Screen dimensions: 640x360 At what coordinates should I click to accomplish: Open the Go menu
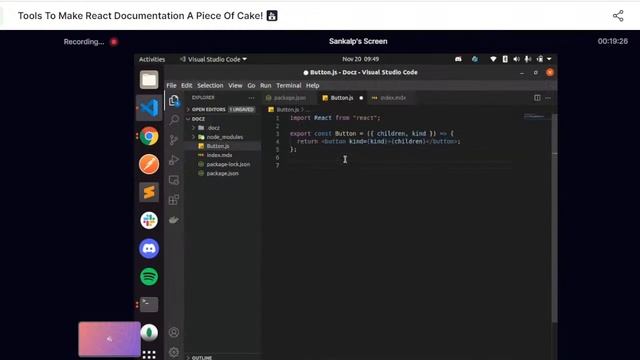pyautogui.click(x=251, y=86)
